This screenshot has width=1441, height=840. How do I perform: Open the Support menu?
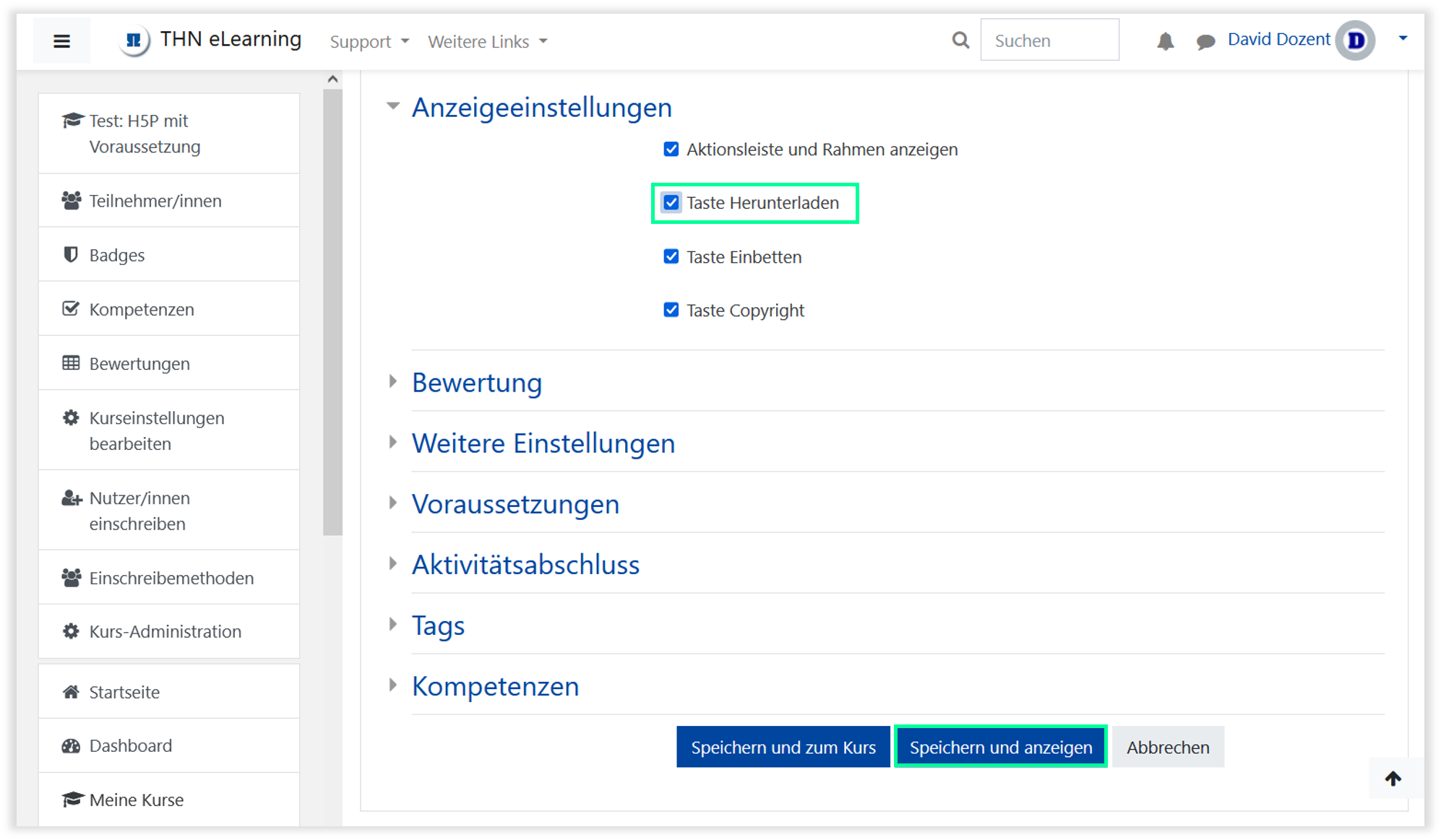[x=369, y=42]
